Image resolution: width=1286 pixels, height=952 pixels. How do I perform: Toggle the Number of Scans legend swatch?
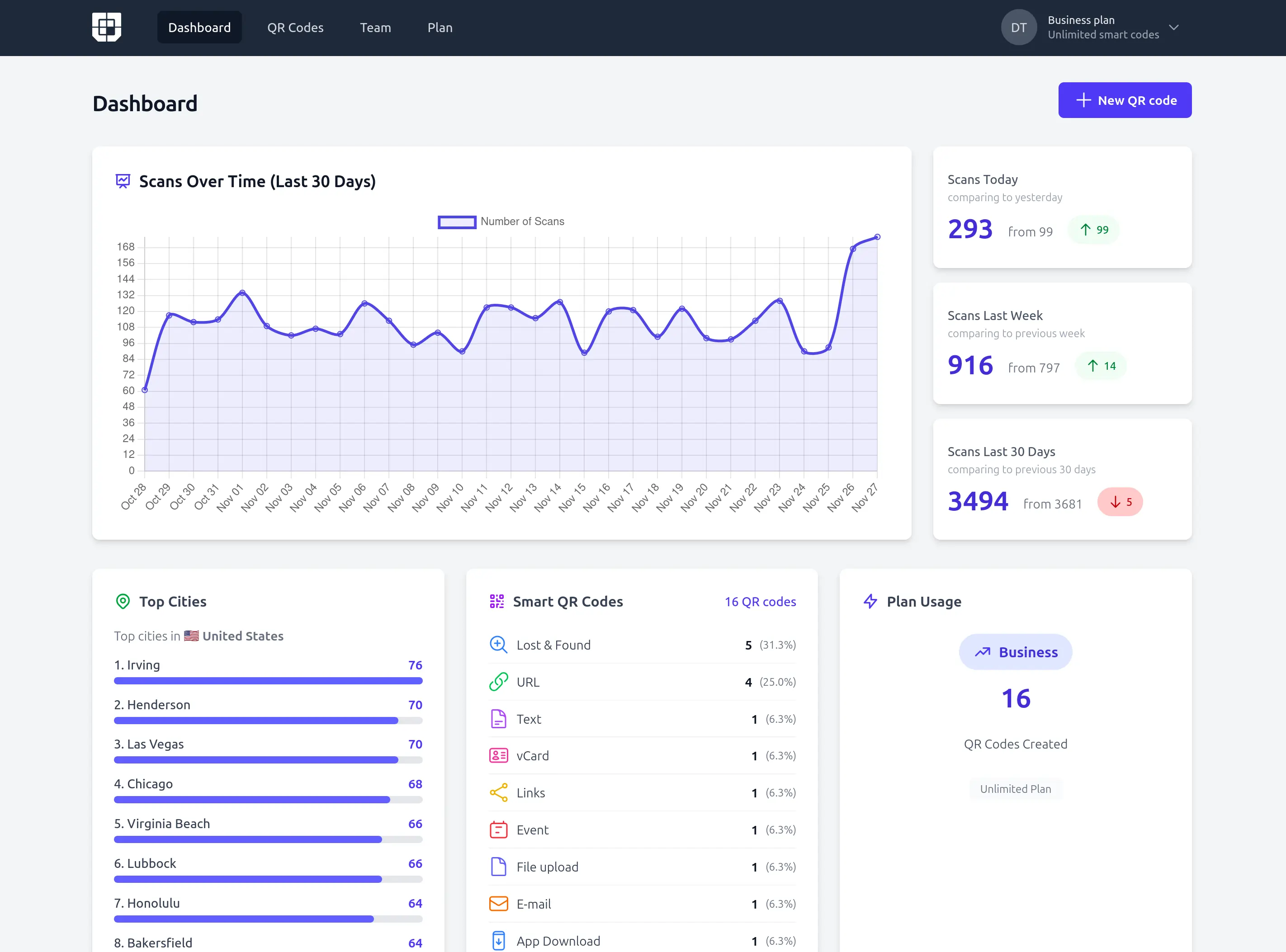coord(457,222)
